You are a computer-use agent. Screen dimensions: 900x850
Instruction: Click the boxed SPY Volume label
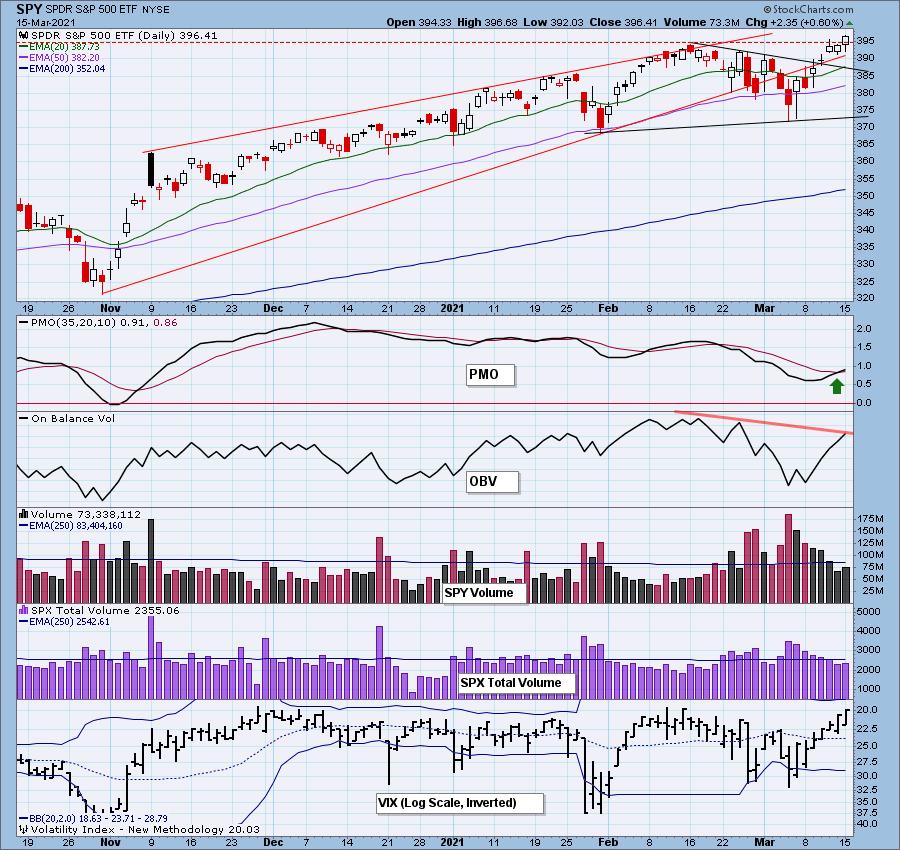484,592
